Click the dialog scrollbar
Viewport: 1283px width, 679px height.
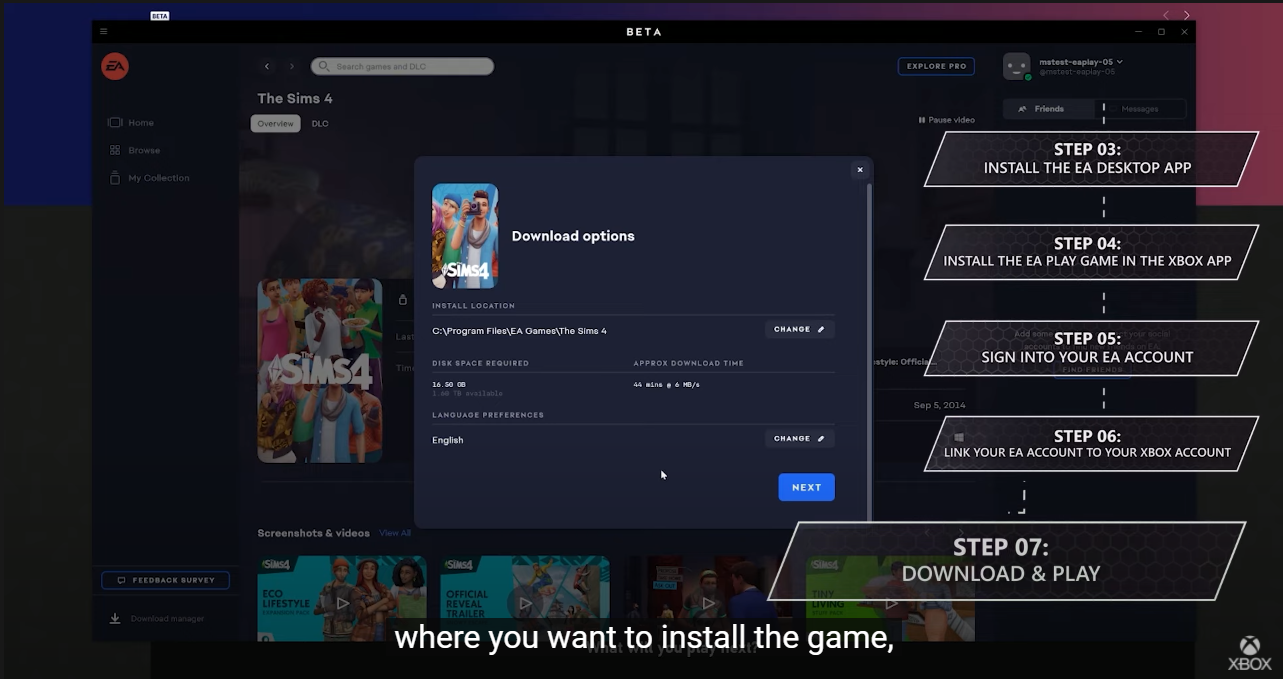[869, 350]
